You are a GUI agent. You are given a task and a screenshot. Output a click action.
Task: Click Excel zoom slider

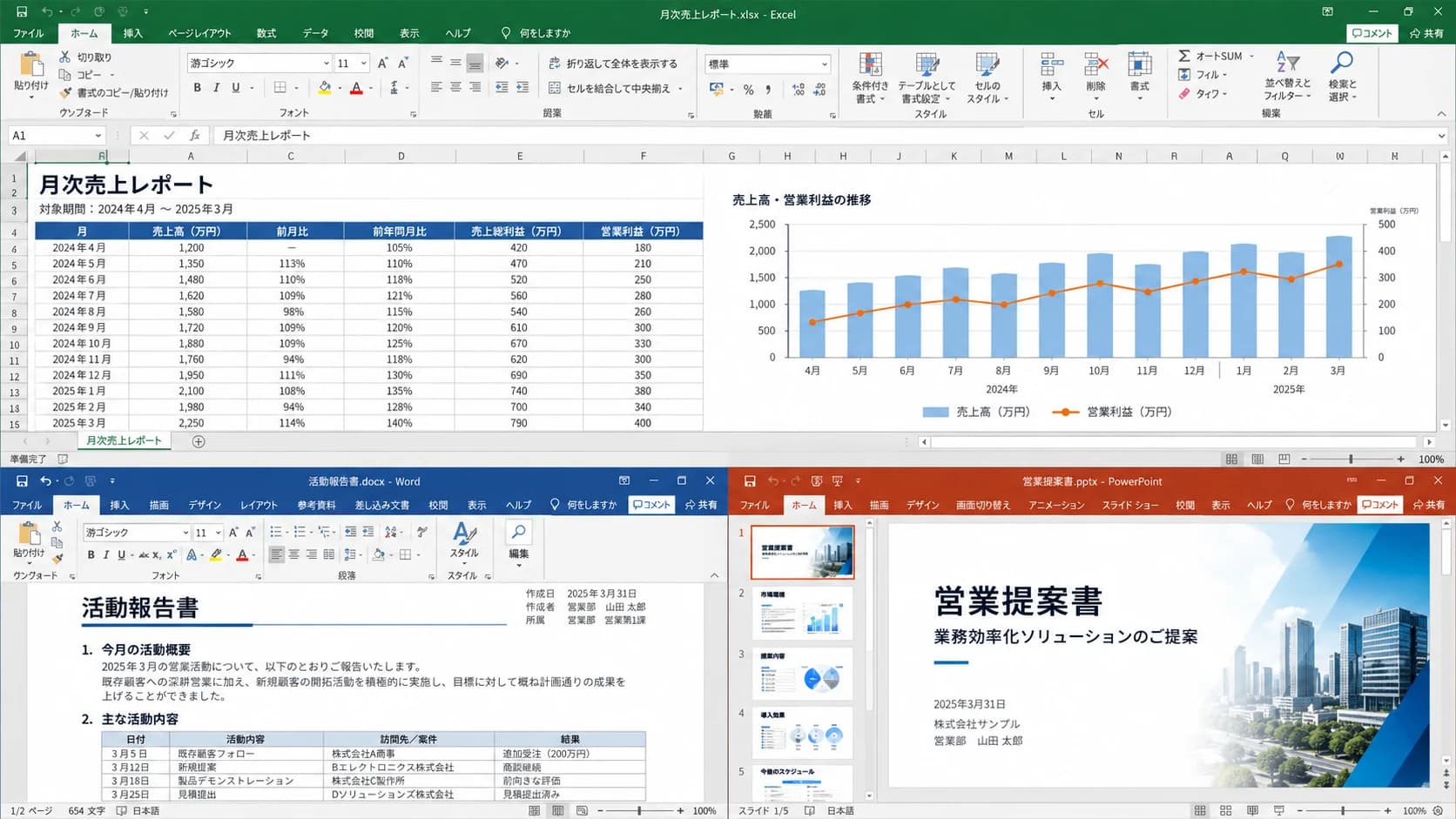coord(1352,459)
